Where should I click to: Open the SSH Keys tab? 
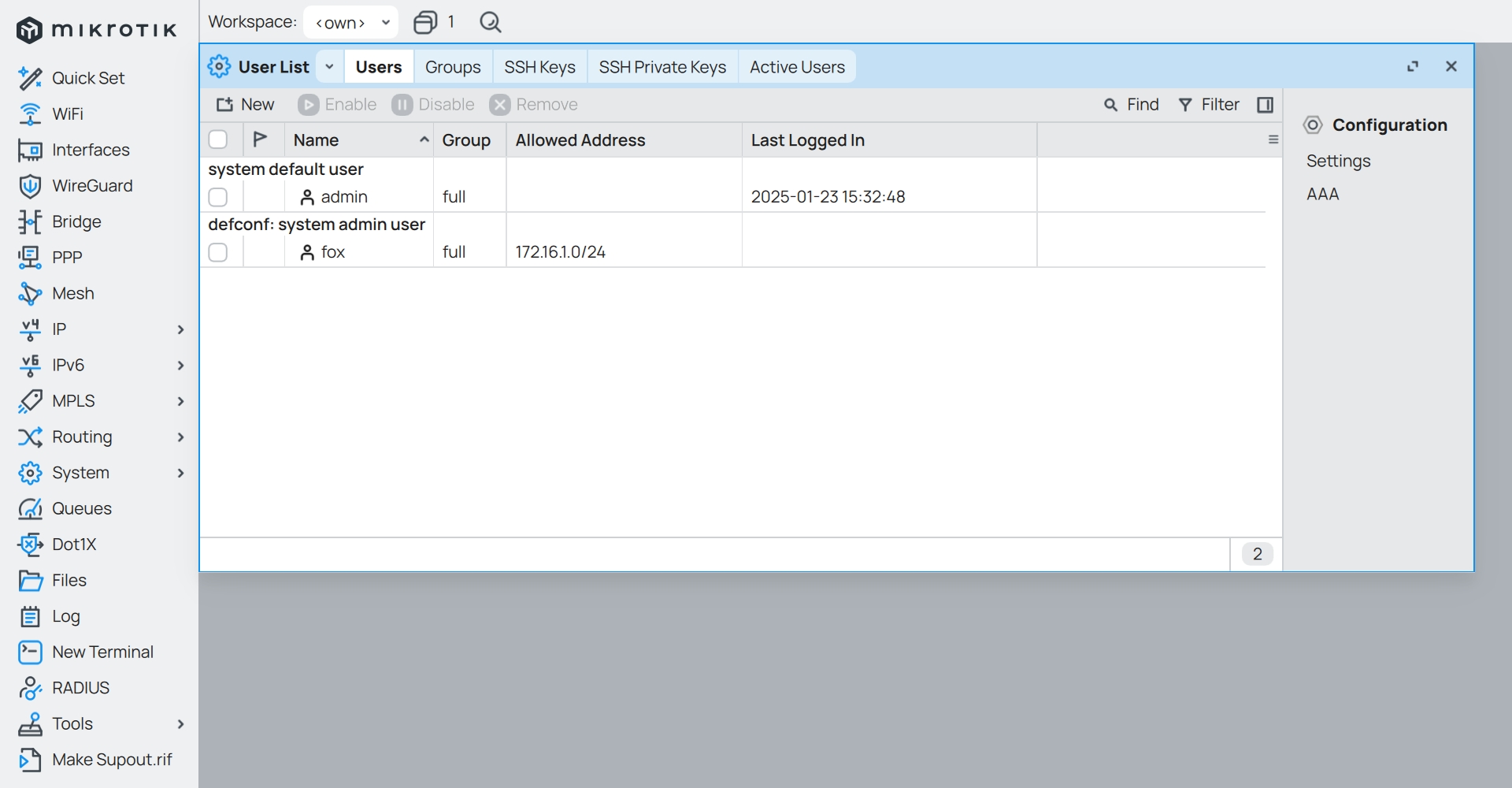(540, 67)
